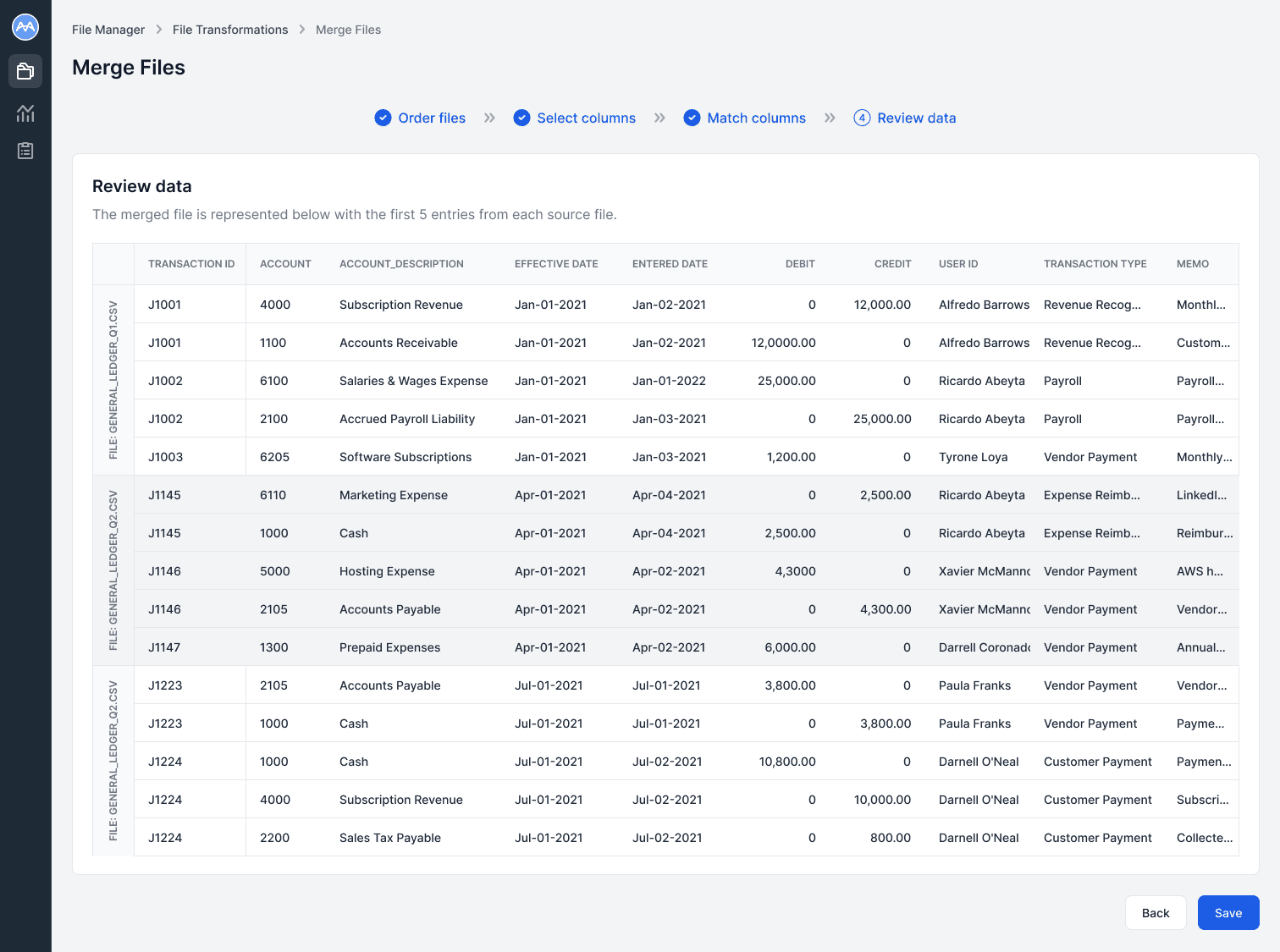This screenshot has width=1280, height=952.
Task: Select the Accrued Payroll Liability cell
Action: tap(407, 419)
